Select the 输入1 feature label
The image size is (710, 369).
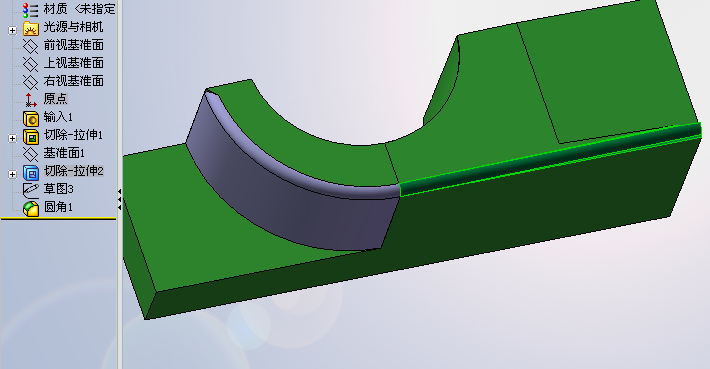pyautogui.click(x=58, y=117)
